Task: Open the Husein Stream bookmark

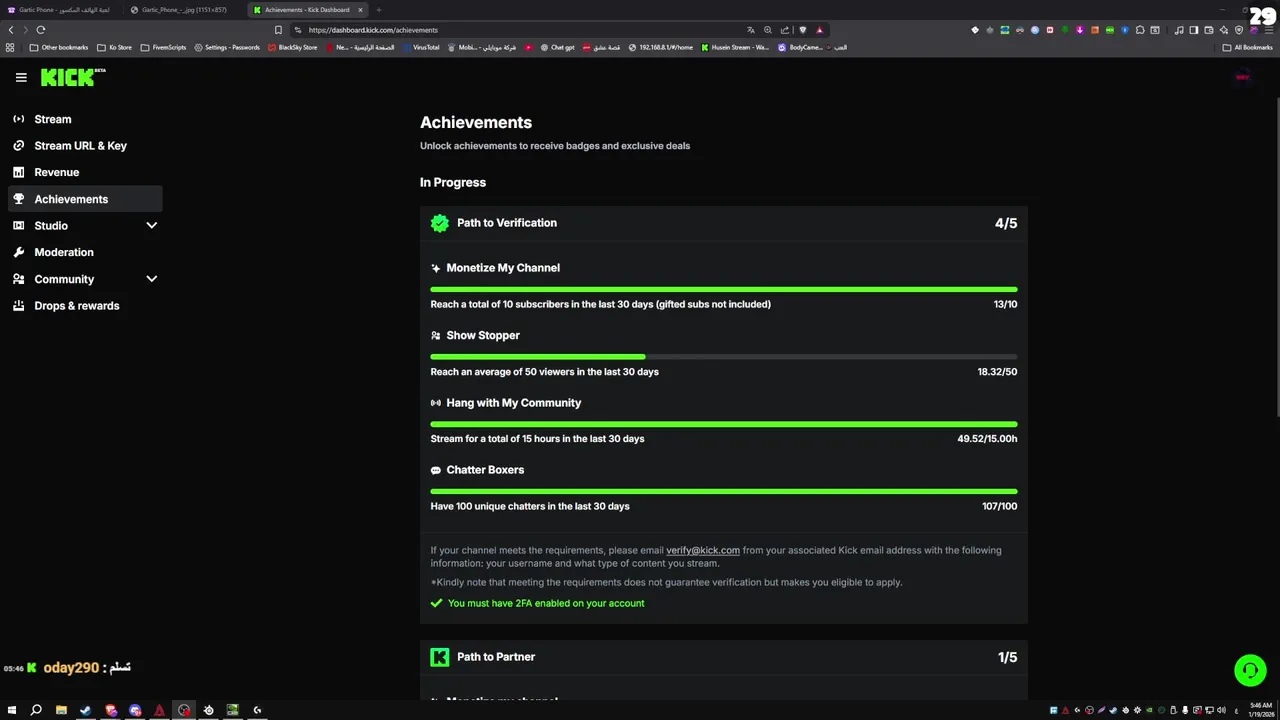Action: click(x=735, y=47)
